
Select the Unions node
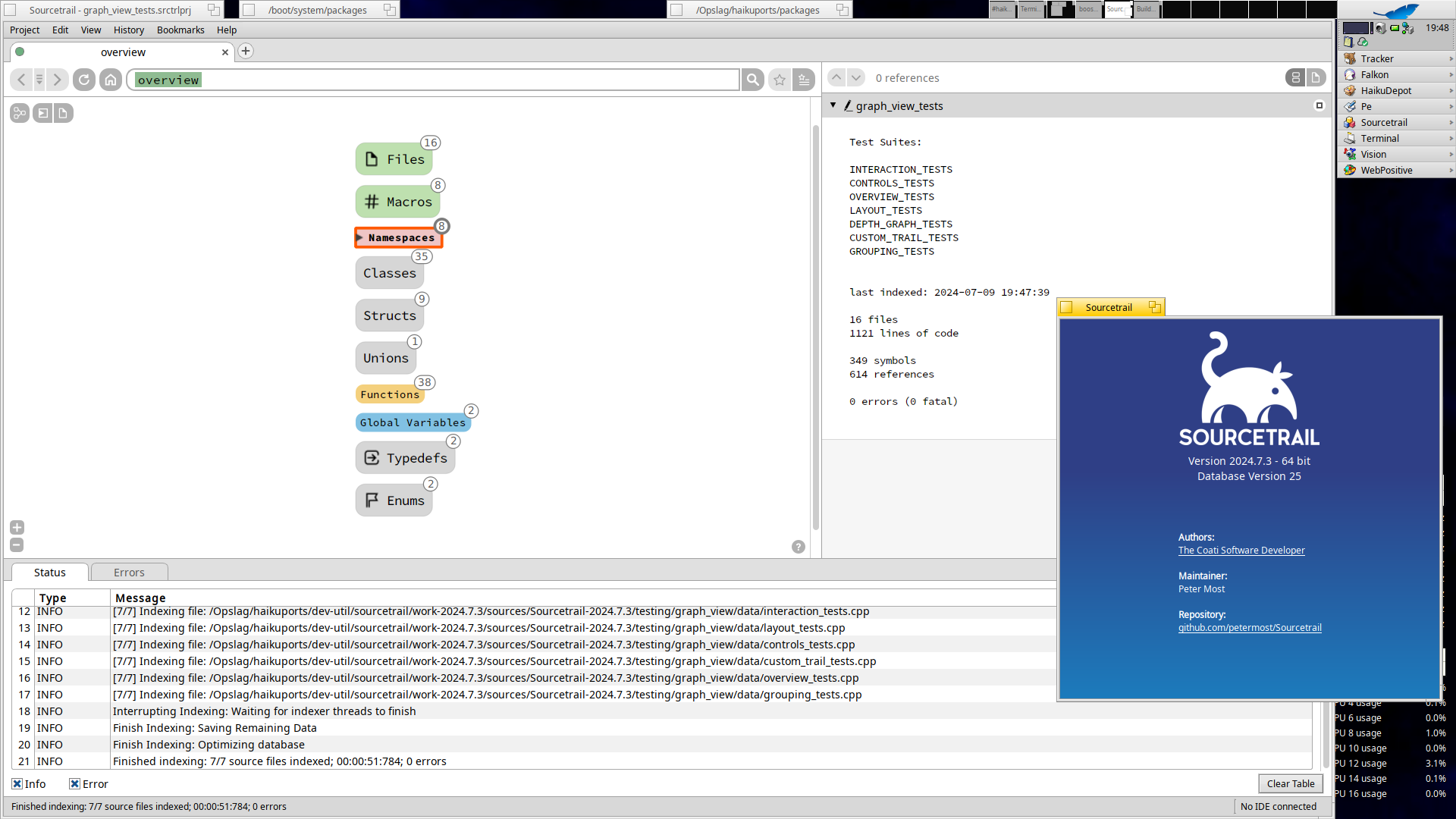[386, 358]
